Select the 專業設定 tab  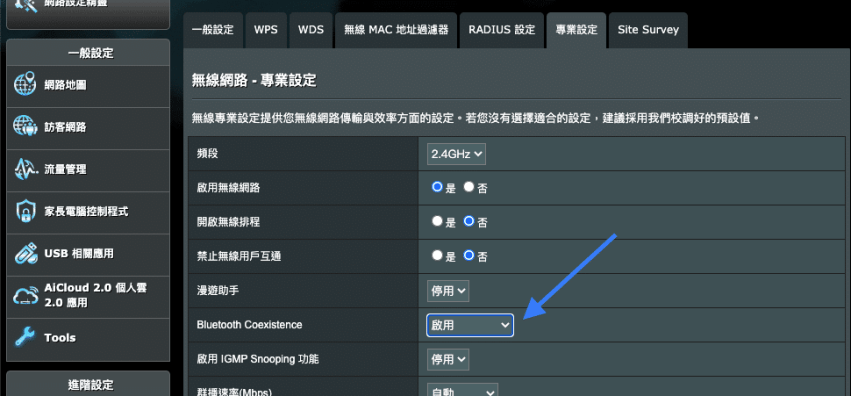[x=576, y=30]
